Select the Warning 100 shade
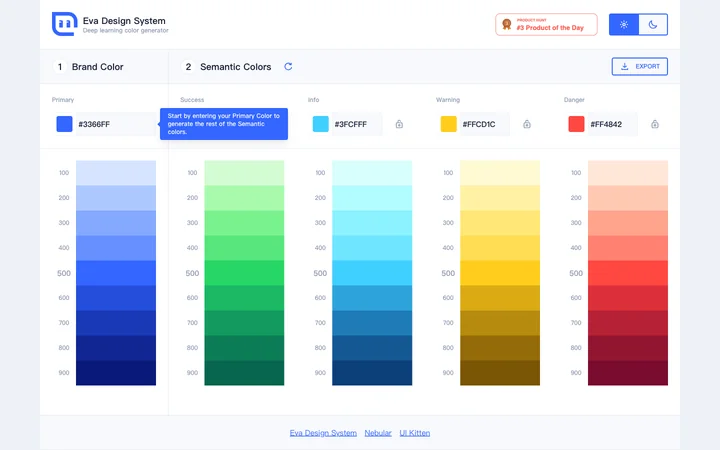Image resolution: width=720 pixels, height=450 pixels. tap(500, 173)
